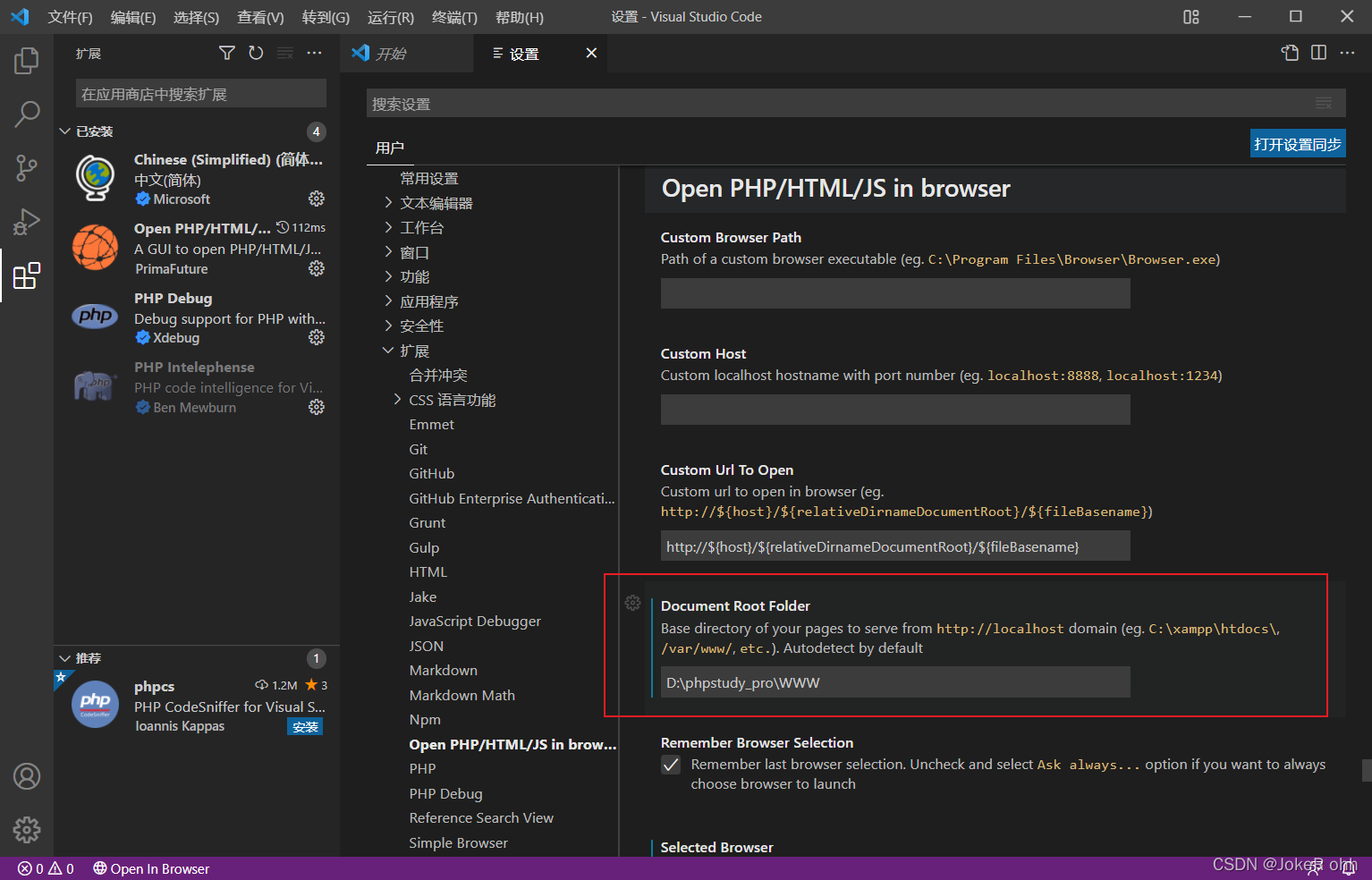Image resolution: width=1372 pixels, height=880 pixels.
Task: Open the 帮助(H) menu
Action: [519, 17]
